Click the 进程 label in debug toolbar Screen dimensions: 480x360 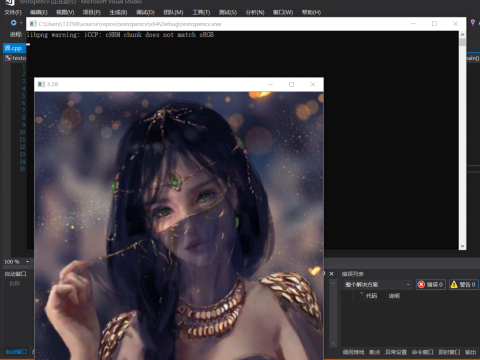pos(16,34)
